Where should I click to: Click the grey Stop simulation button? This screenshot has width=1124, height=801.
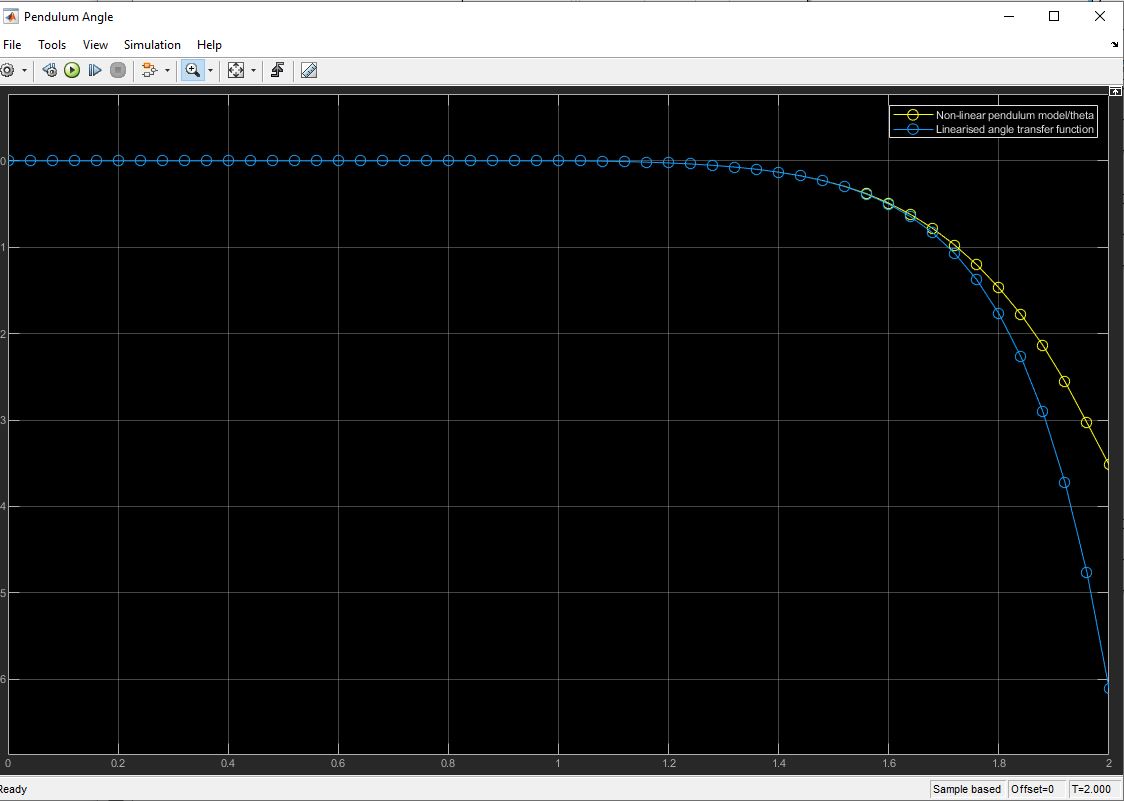click(x=118, y=70)
